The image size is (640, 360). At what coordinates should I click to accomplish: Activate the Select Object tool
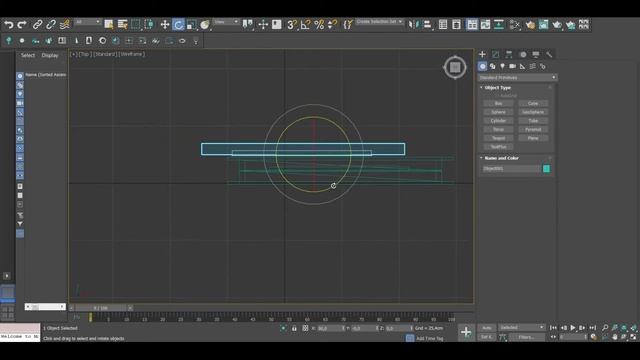pos(109,25)
